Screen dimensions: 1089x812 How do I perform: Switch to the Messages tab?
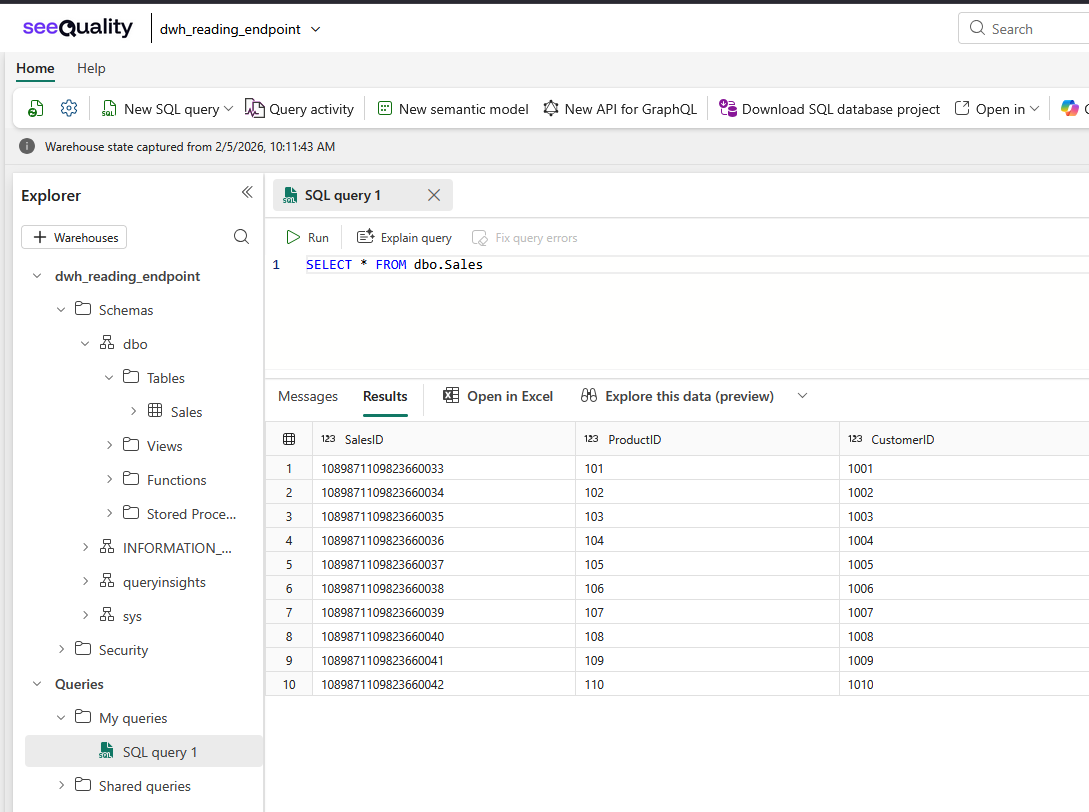[x=308, y=396]
